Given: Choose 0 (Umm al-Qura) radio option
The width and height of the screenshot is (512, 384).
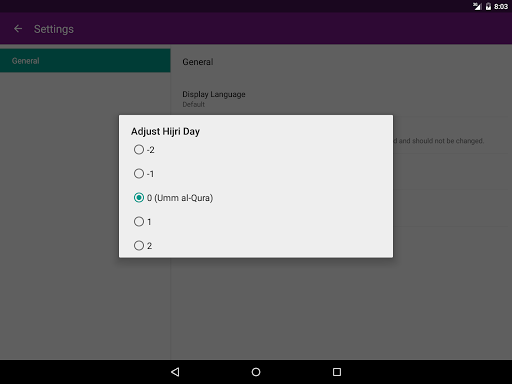Looking at the screenshot, I should (139, 198).
